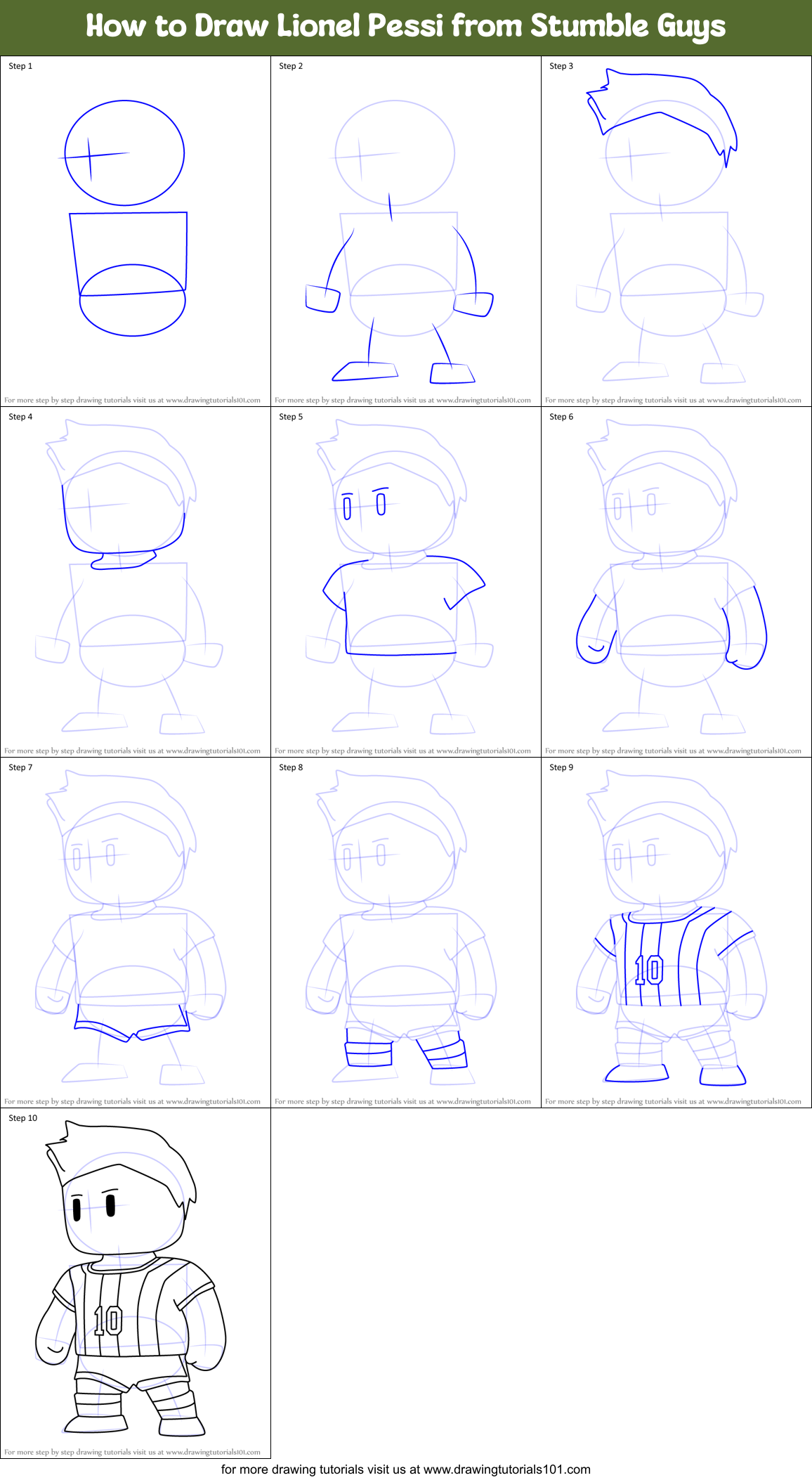This screenshot has width=812, height=1480.
Task: Click the 'Step 8' label
Action: pos(291,767)
